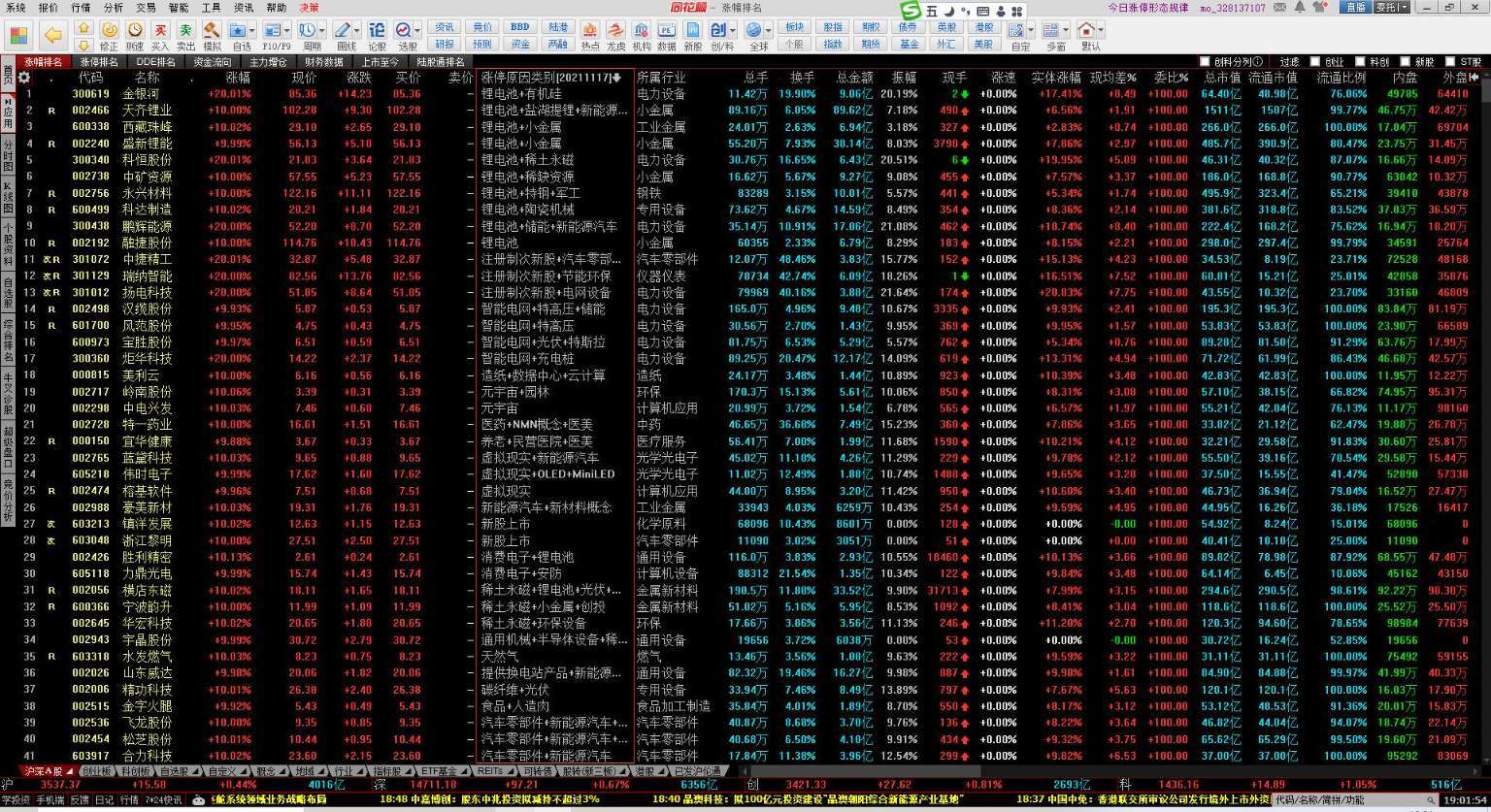This screenshot has width=1491, height=812.
Task: Click the notification bell icon
Action: (x=1301, y=8)
